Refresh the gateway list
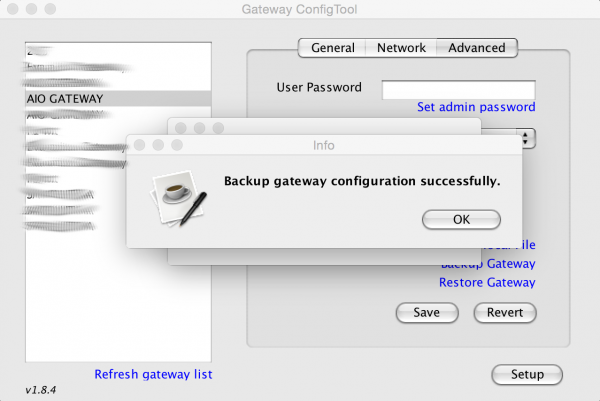Screen dimensions: 600x401 153,374
